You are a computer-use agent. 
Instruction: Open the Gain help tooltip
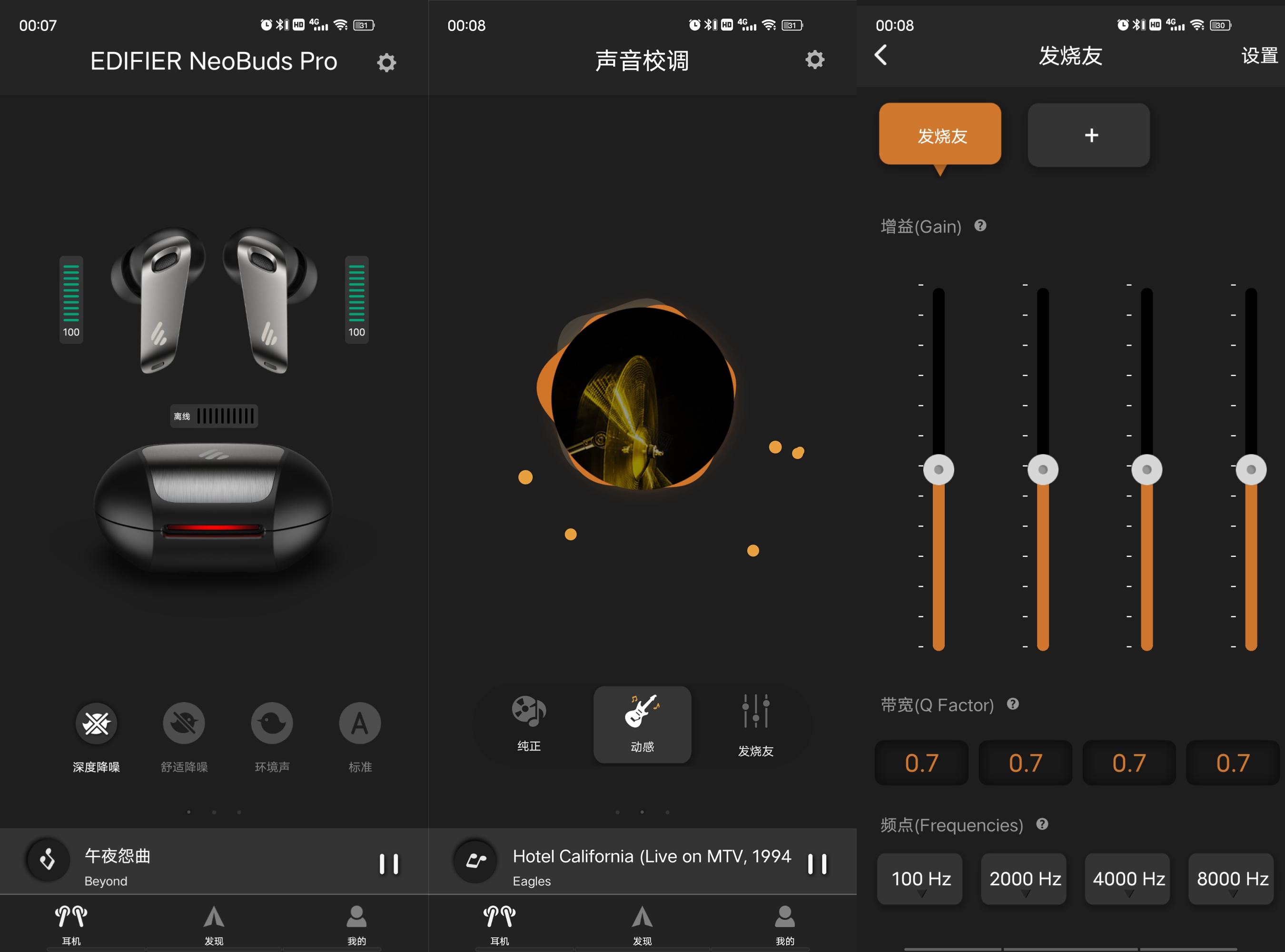(981, 227)
